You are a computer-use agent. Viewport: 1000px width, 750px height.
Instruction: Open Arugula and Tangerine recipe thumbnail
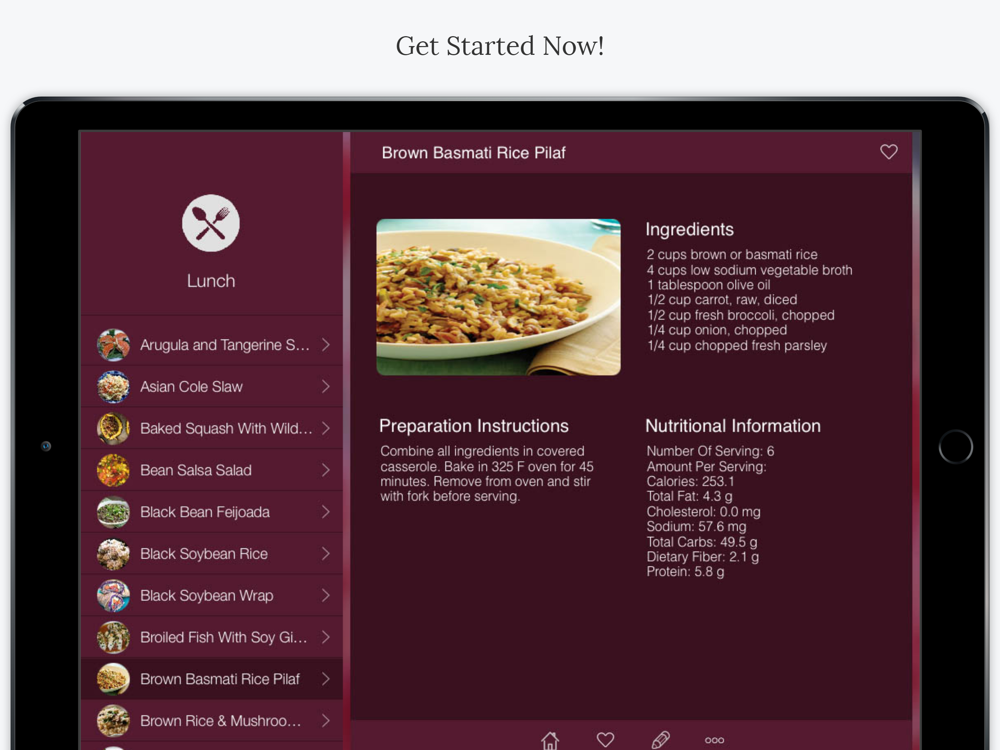coord(114,345)
